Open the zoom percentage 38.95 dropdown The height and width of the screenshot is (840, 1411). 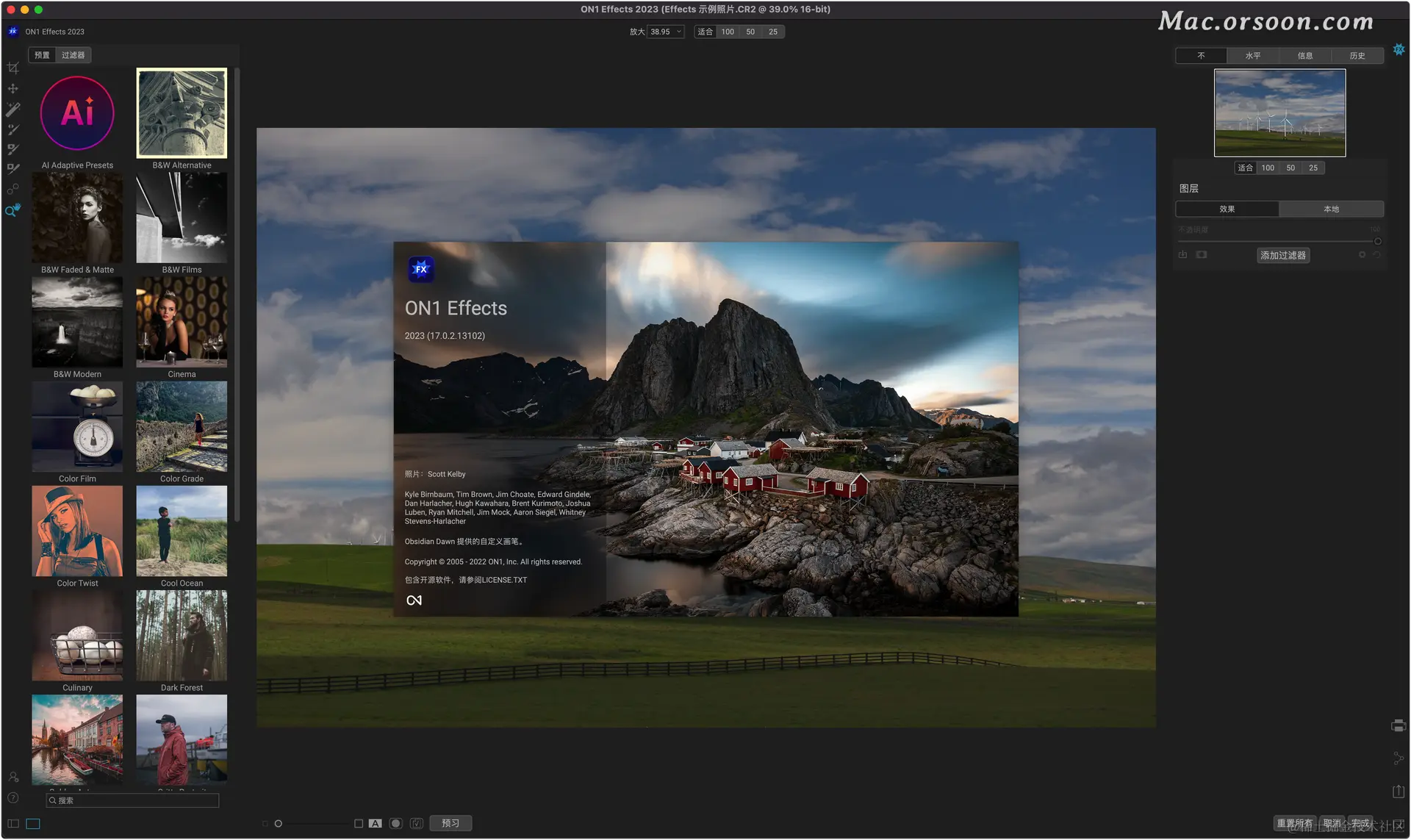point(666,32)
